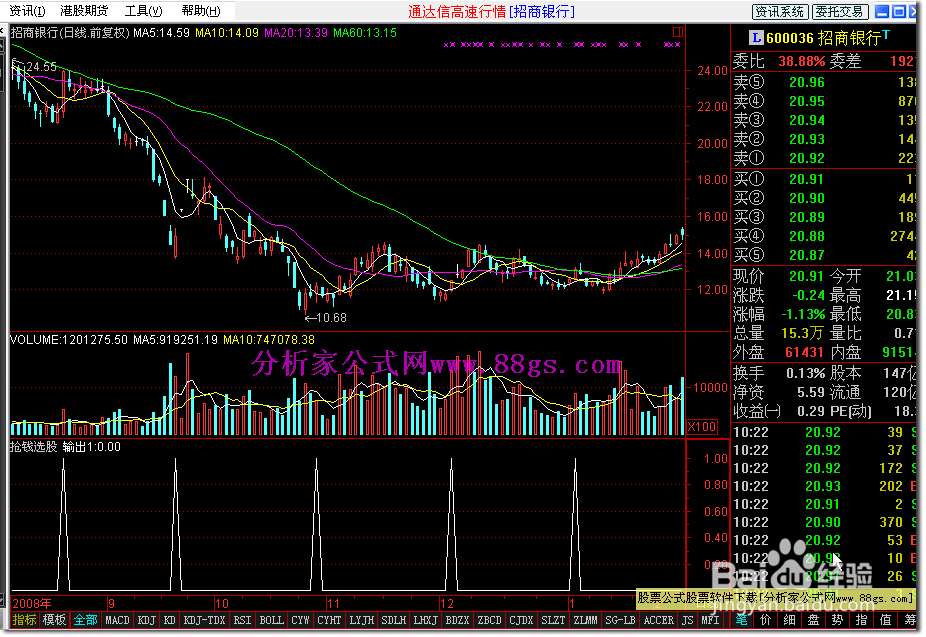926x637 pixels.
Task: Click the 卖① price 20.92
Action: [807, 158]
